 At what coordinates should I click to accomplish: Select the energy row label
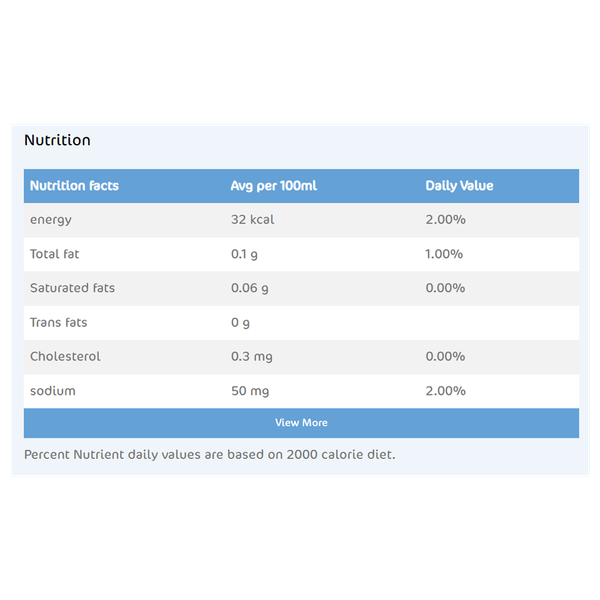[51, 220]
